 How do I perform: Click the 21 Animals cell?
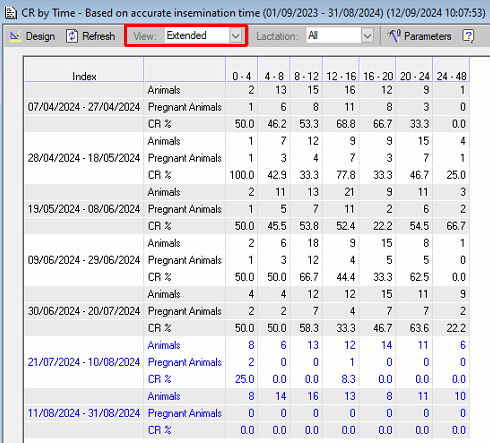[341, 192]
